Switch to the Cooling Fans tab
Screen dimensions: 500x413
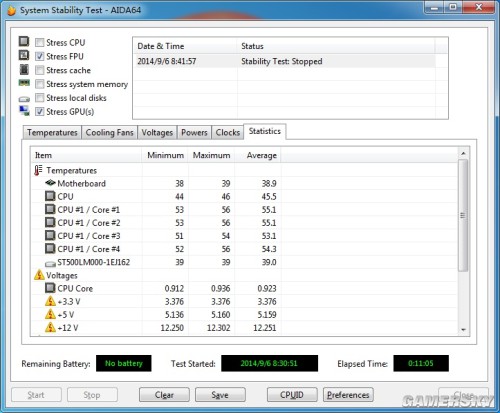point(109,132)
